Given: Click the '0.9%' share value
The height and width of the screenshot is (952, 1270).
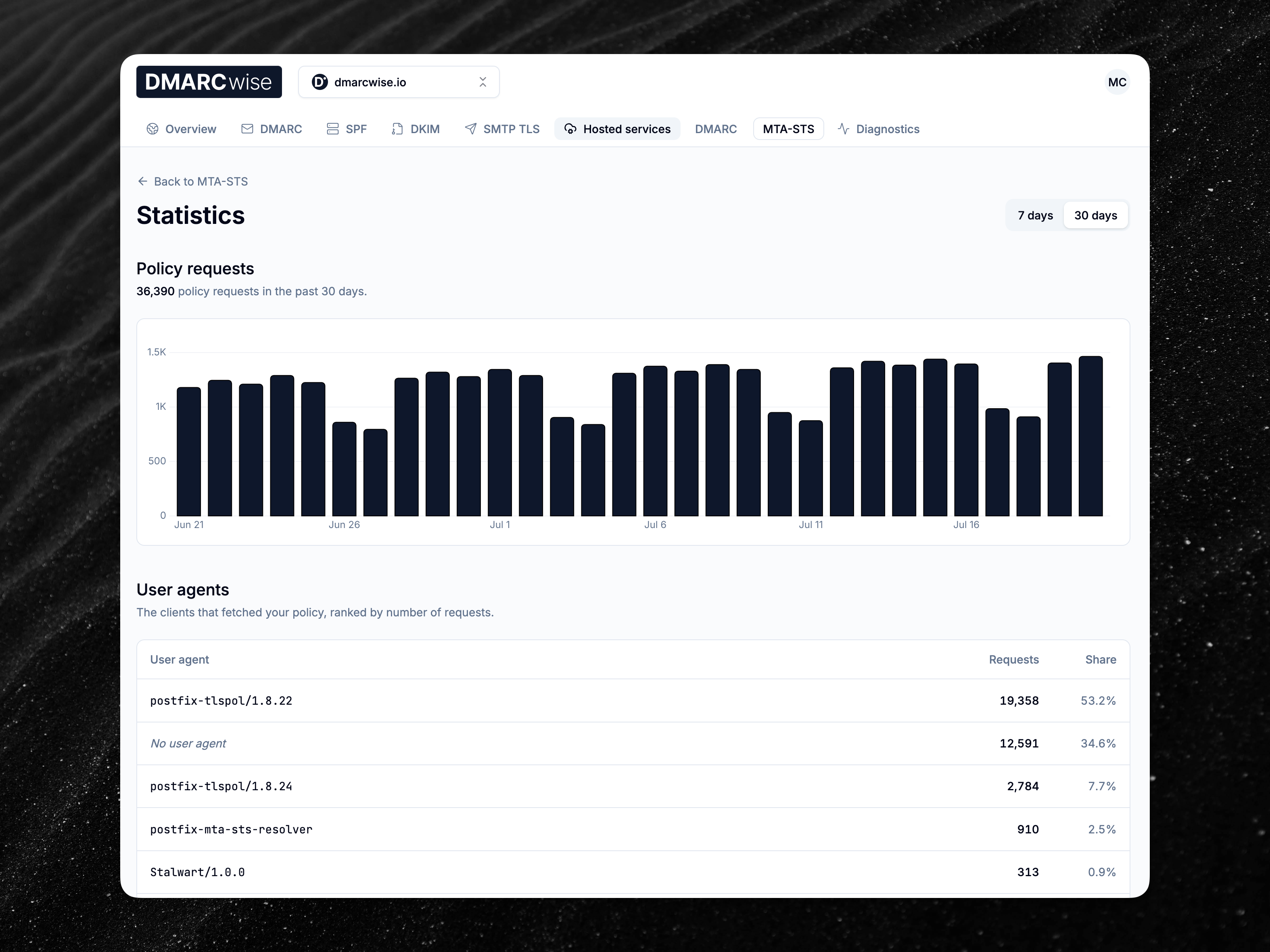Looking at the screenshot, I should click(x=1102, y=872).
